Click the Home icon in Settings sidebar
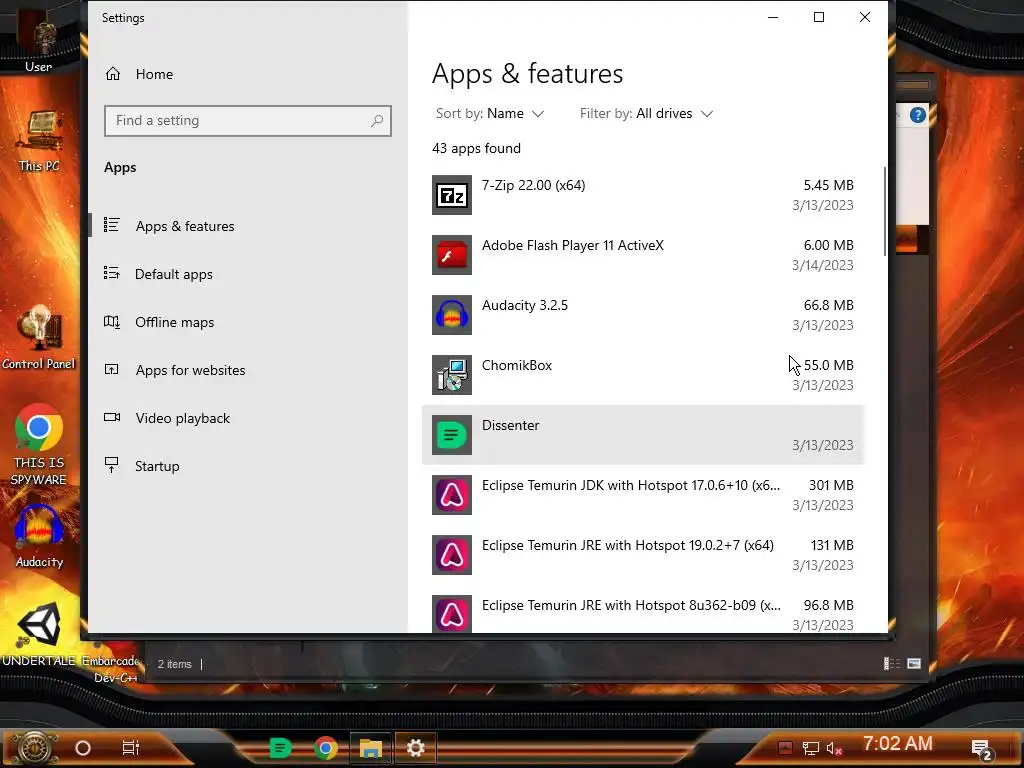Screen dimensions: 1024x768 click(x=113, y=74)
